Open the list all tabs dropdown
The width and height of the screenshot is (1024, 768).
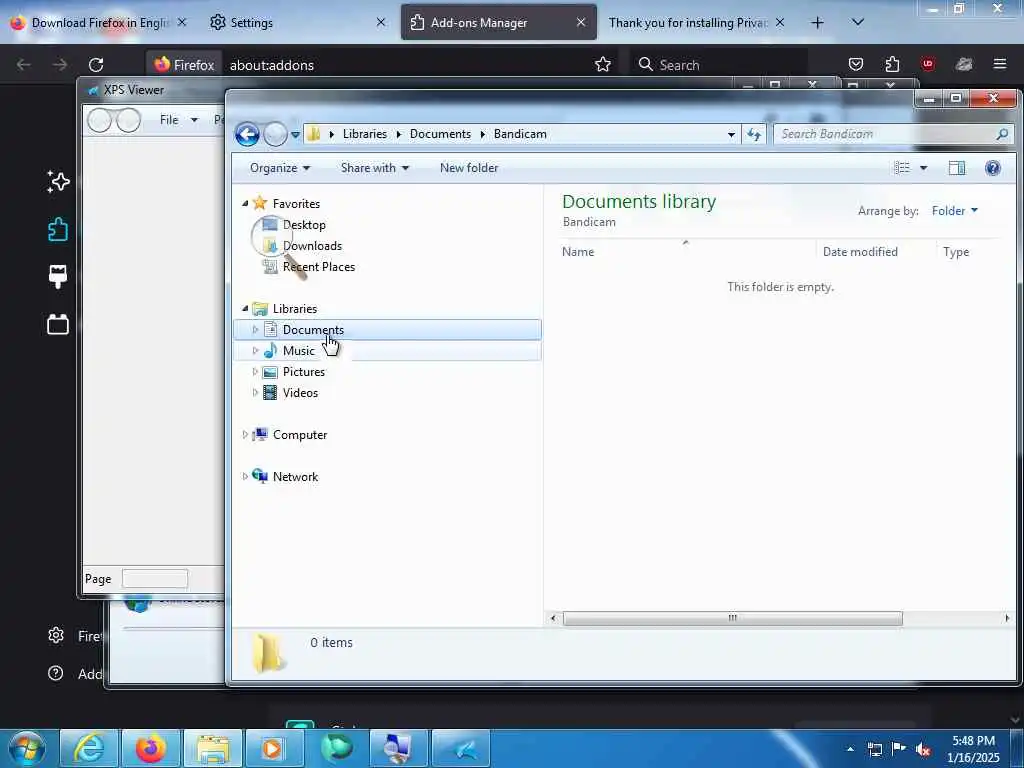pyautogui.click(x=858, y=22)
